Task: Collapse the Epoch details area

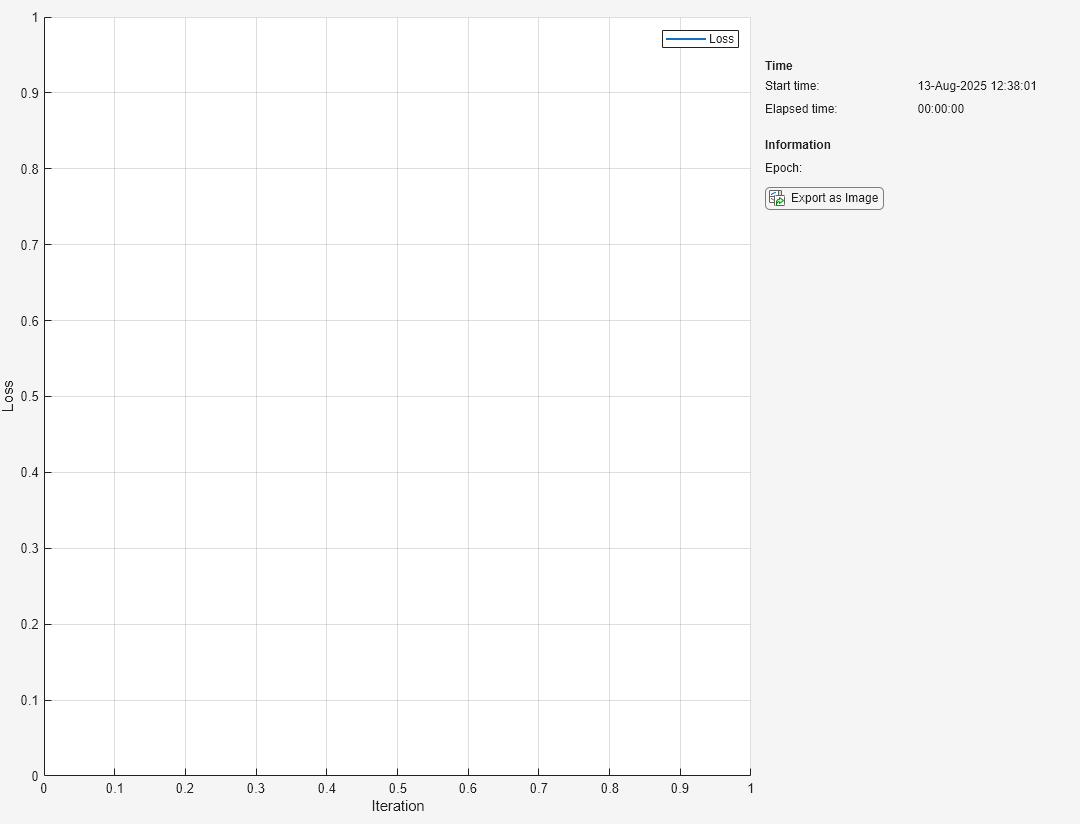Action: pyautogui.click(x=782, y=168)
